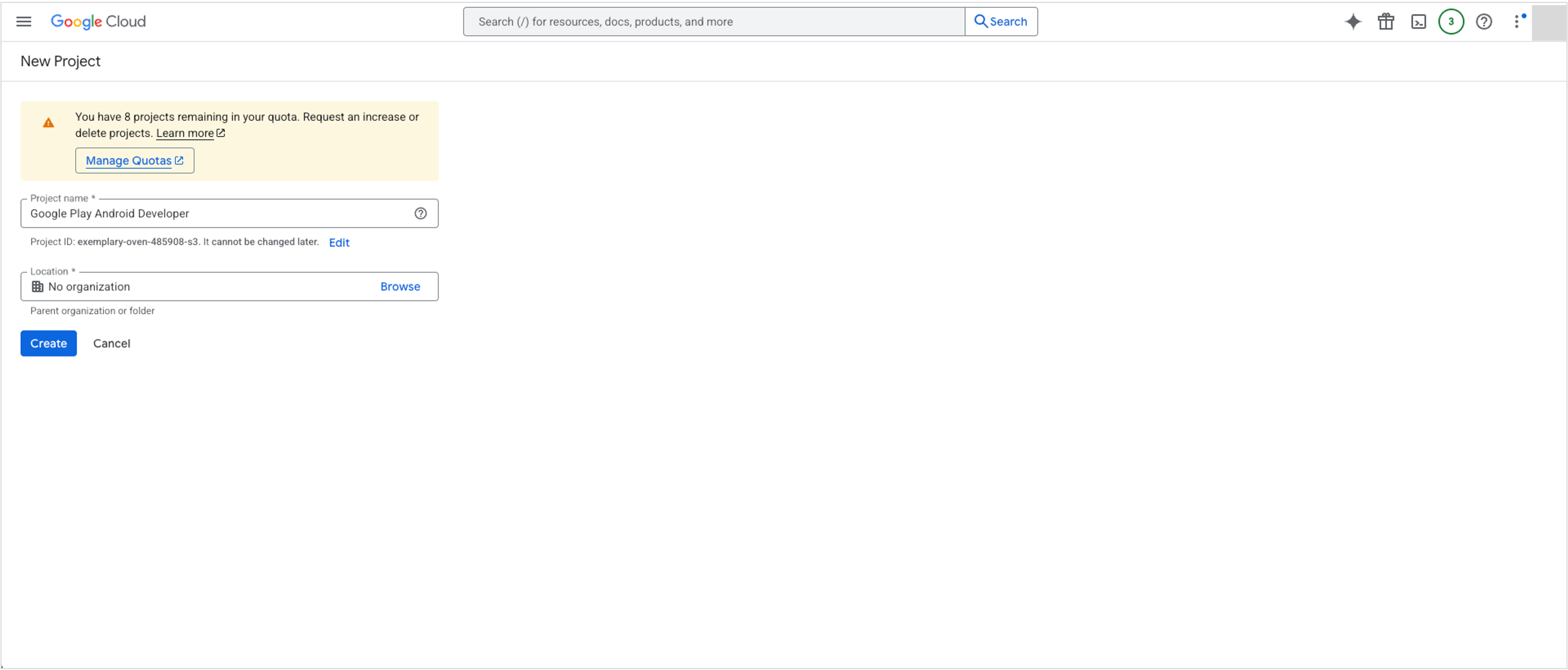Click 'Parent organization or folder' helper text
The height and width of the screenshot is (670, 1568).
pyautogui.click(x=92, y=311)
